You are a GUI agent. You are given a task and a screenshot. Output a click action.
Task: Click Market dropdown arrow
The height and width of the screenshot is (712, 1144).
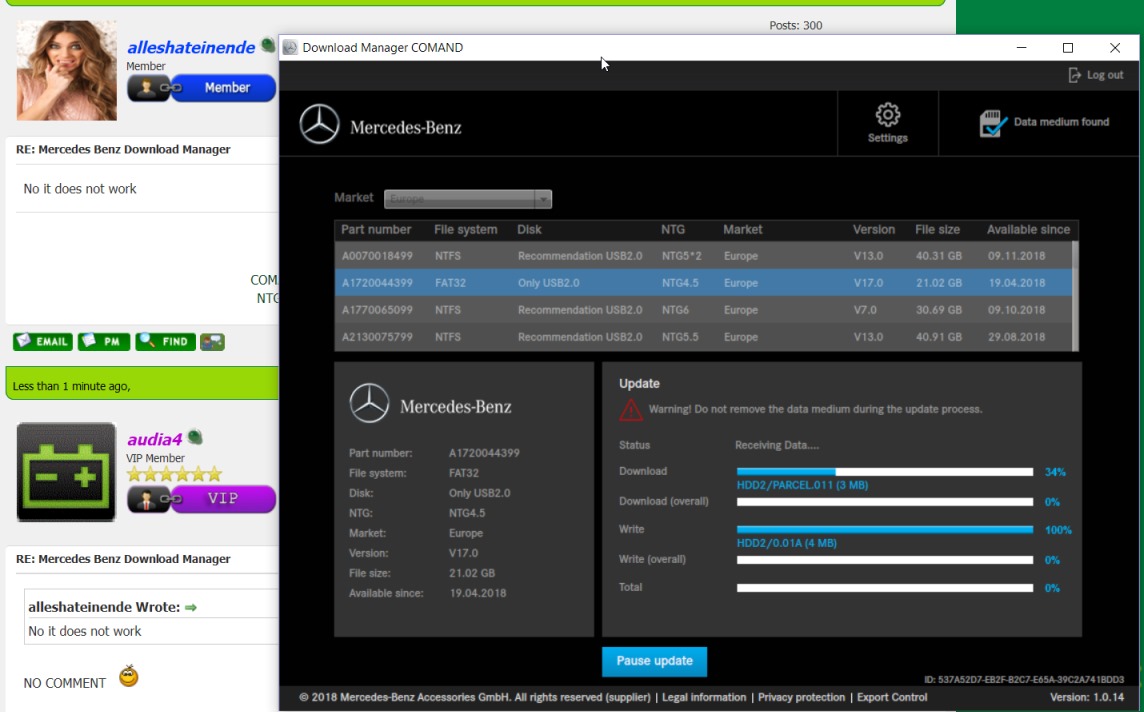543,198
